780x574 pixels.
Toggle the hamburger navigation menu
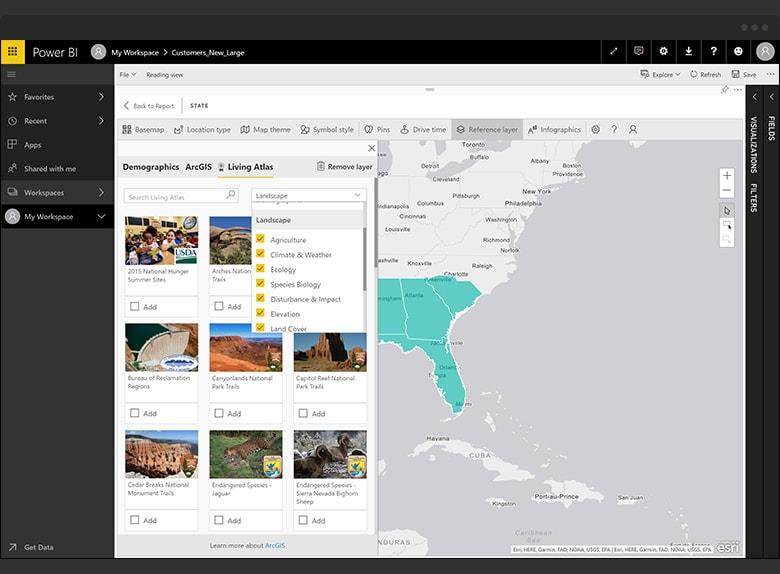[x=11, y=75]
